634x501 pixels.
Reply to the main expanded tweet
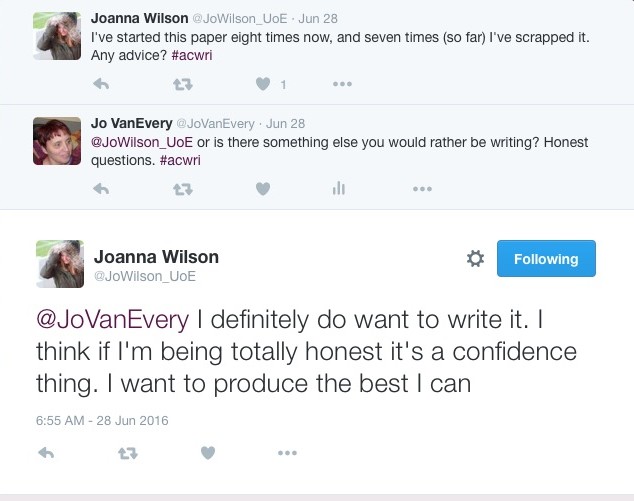click(x=46, y=453)
